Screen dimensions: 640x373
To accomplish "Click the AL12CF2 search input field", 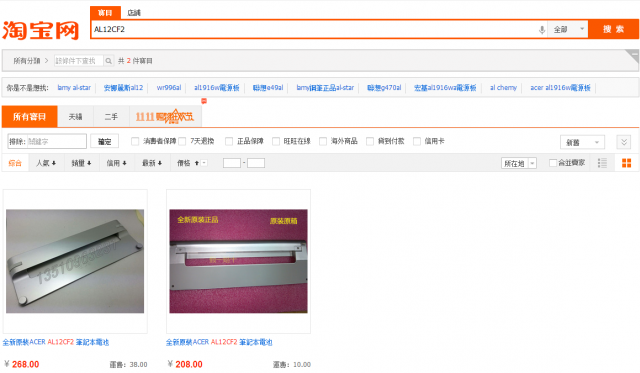I will point(314,29).
